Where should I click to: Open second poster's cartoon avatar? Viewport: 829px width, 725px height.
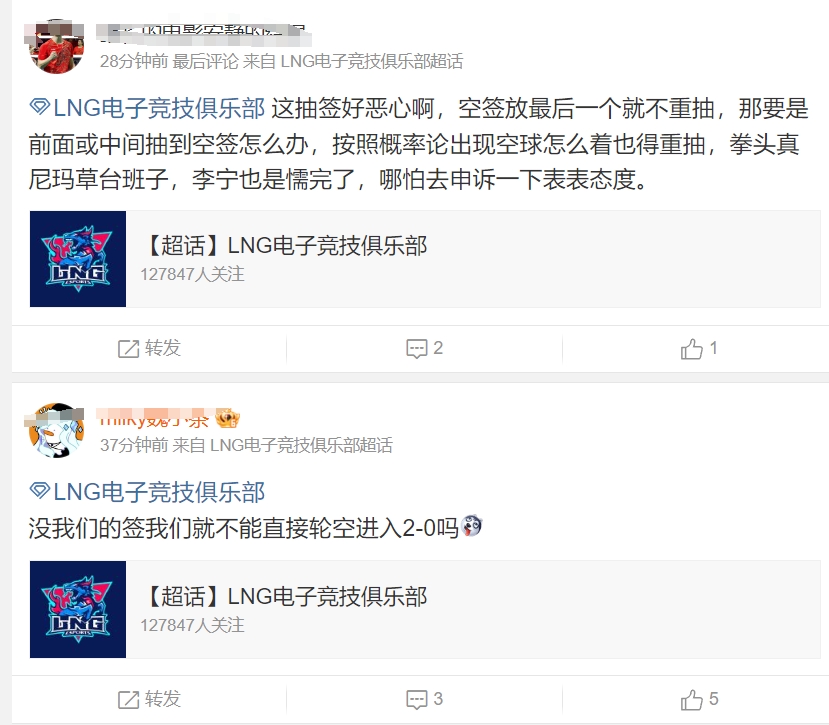tap(56, 430)
